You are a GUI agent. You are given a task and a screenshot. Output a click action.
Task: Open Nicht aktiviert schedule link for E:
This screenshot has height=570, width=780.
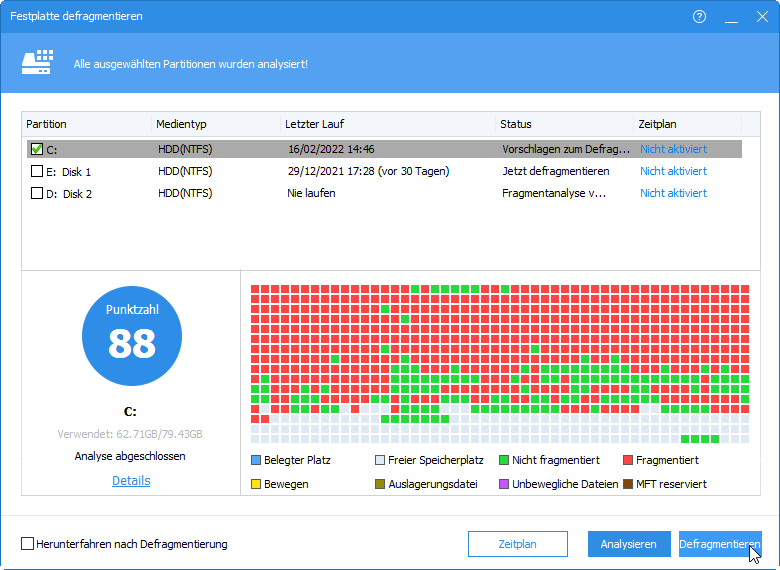click(x=673, y=171)
